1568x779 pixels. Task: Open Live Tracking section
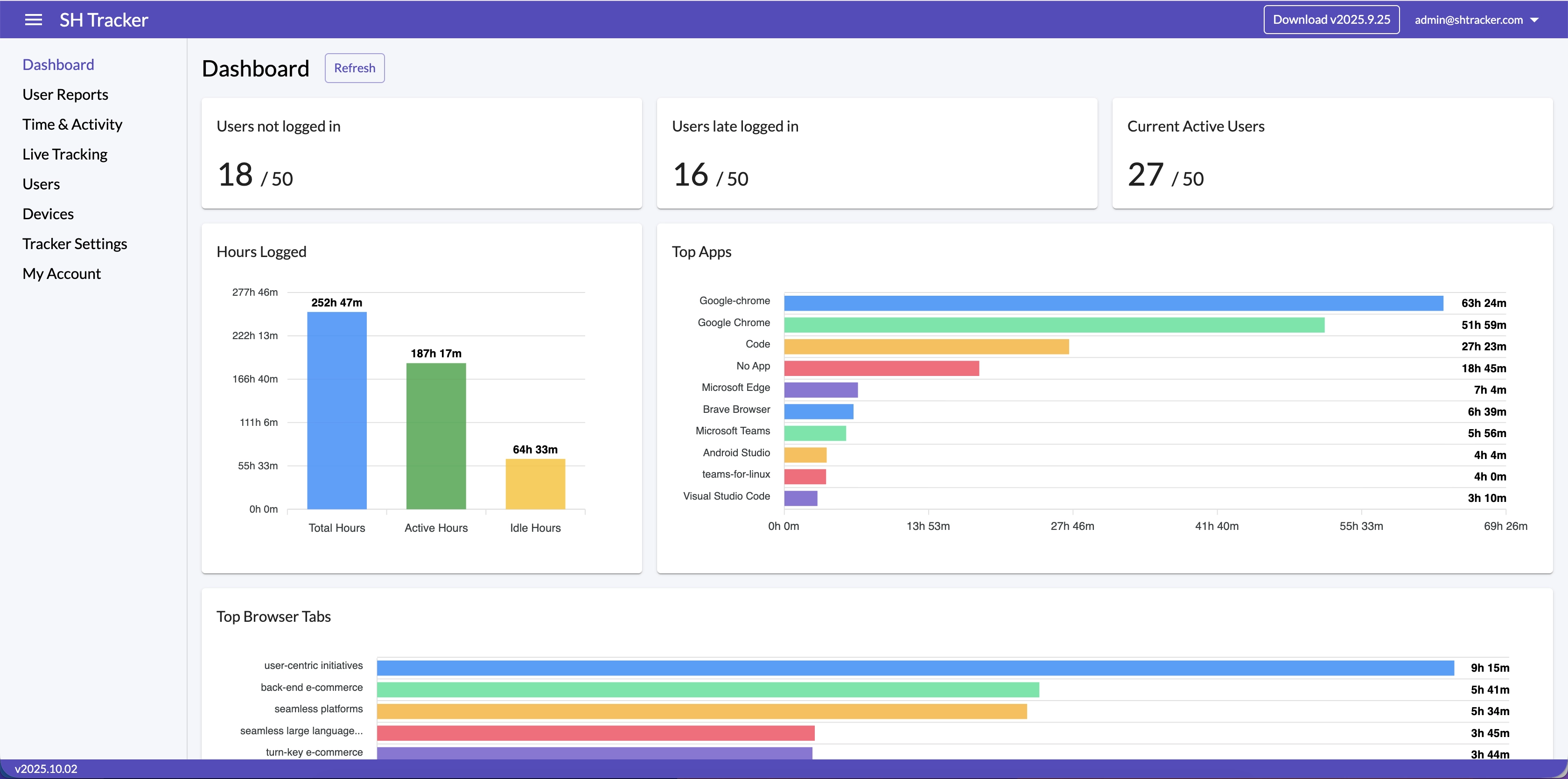(64, 154)
